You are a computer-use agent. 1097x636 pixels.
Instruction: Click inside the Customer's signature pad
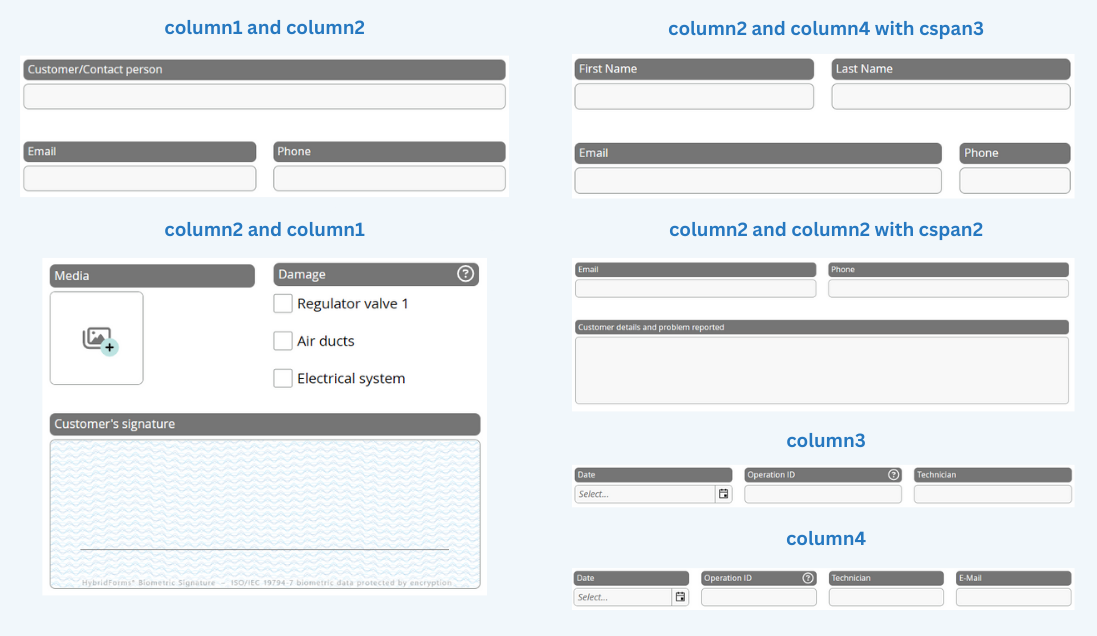pos(264,510)
